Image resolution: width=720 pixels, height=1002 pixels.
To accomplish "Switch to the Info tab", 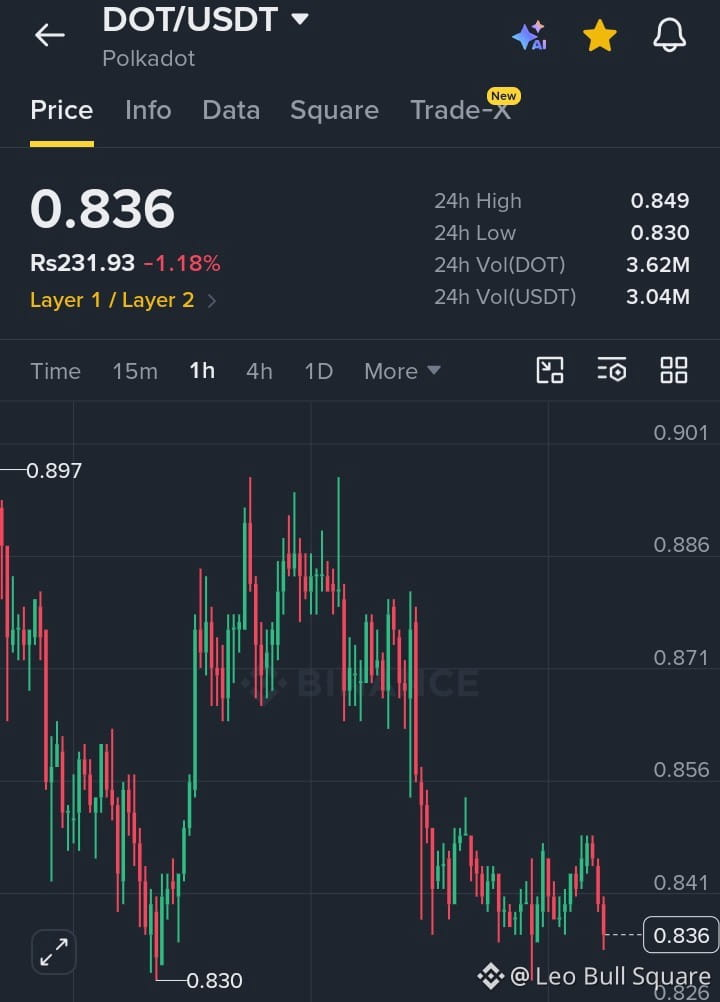I will point(148,110).
